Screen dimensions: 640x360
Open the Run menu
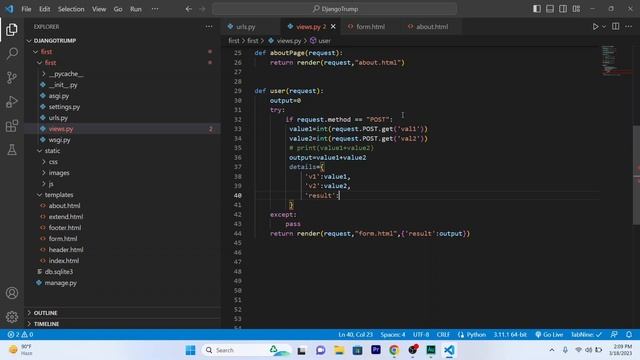136,9
